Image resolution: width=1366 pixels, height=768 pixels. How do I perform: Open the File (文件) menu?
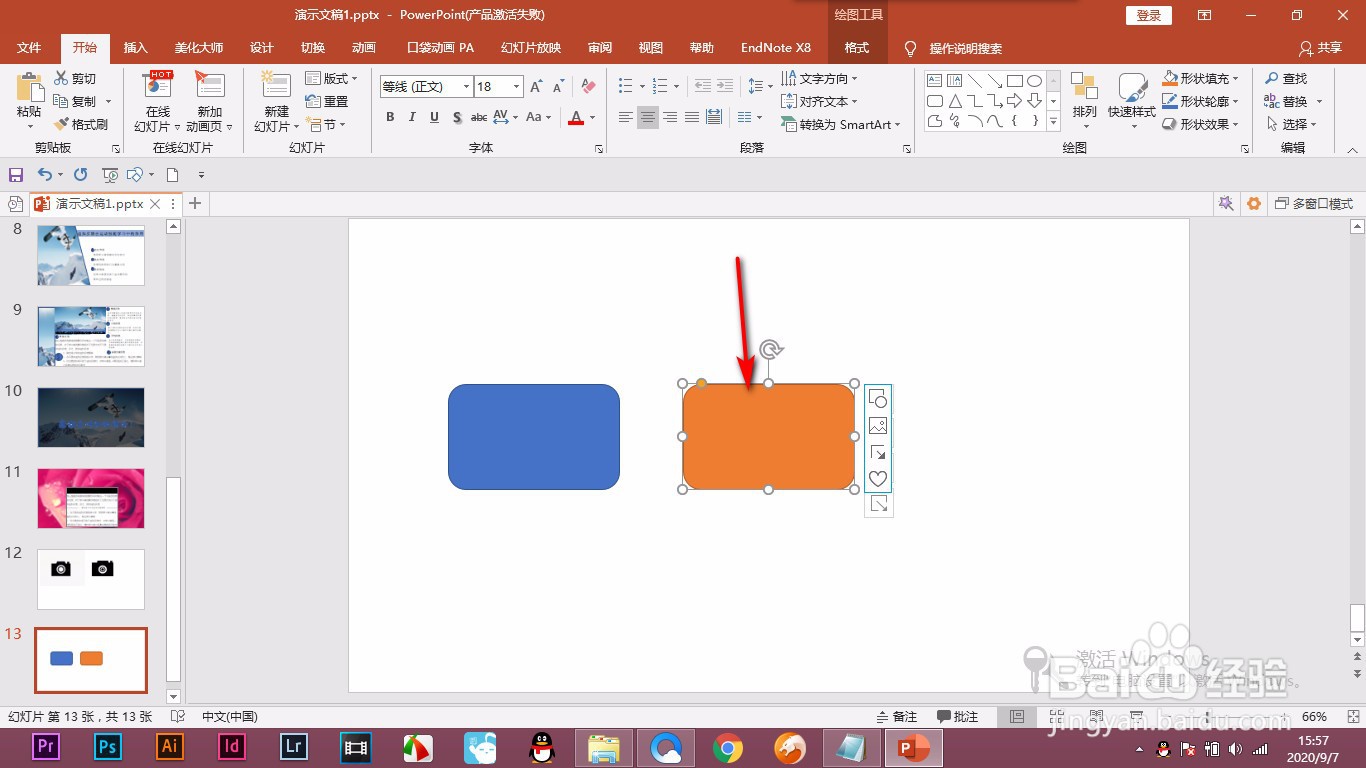pyautogui.click(x=29, y=48)
